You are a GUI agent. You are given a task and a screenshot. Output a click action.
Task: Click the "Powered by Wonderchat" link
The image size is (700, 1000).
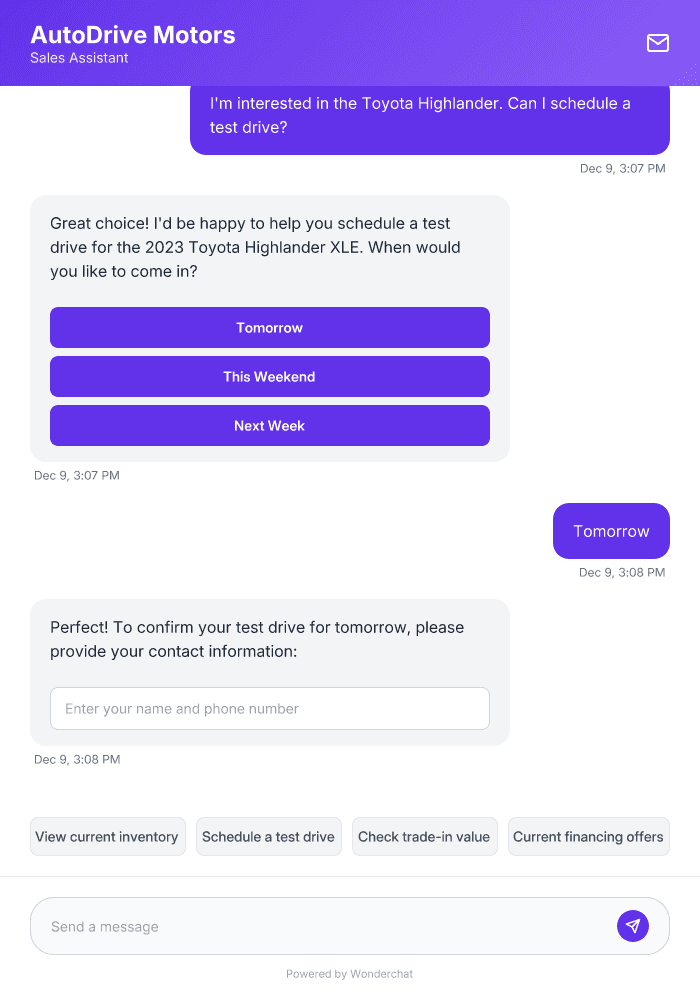(349, 973)
